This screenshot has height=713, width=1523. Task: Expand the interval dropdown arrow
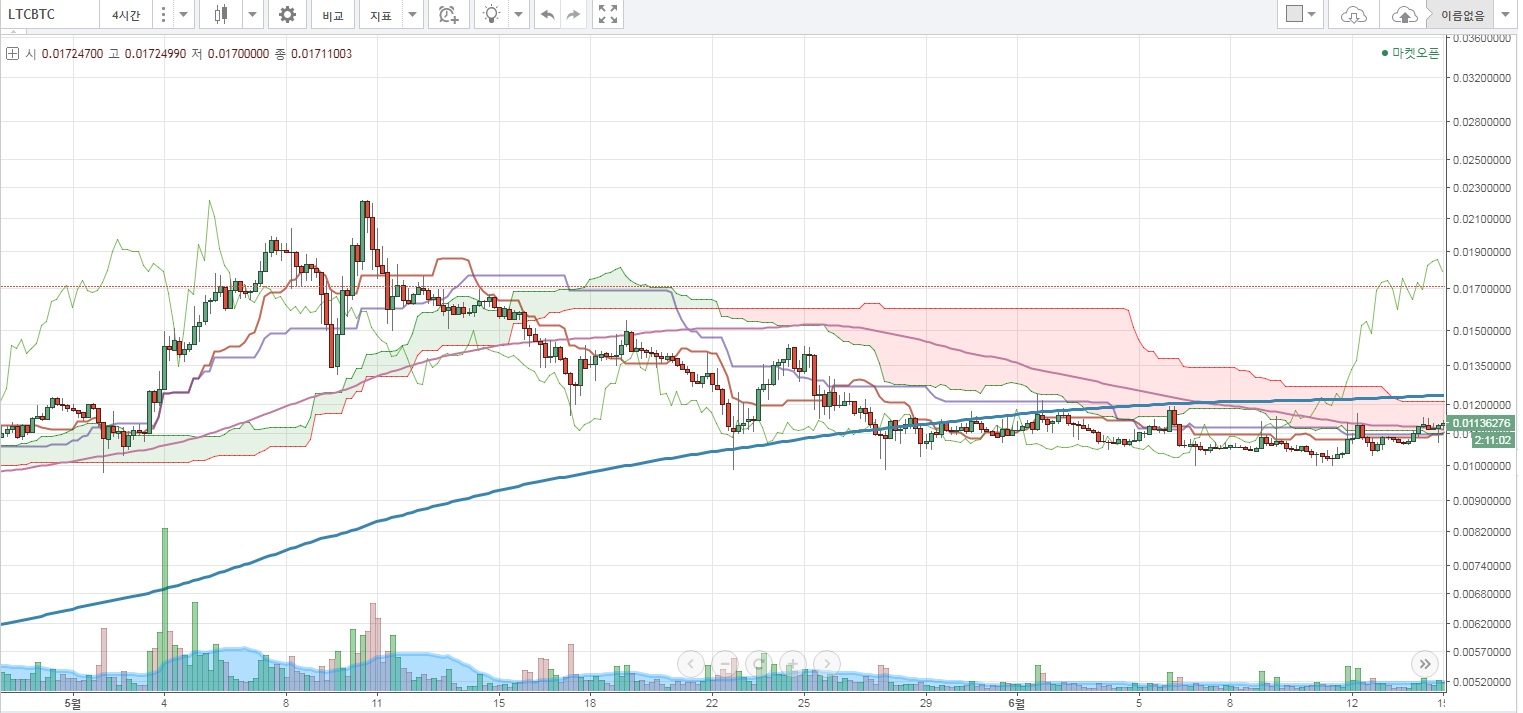(182, 14)
